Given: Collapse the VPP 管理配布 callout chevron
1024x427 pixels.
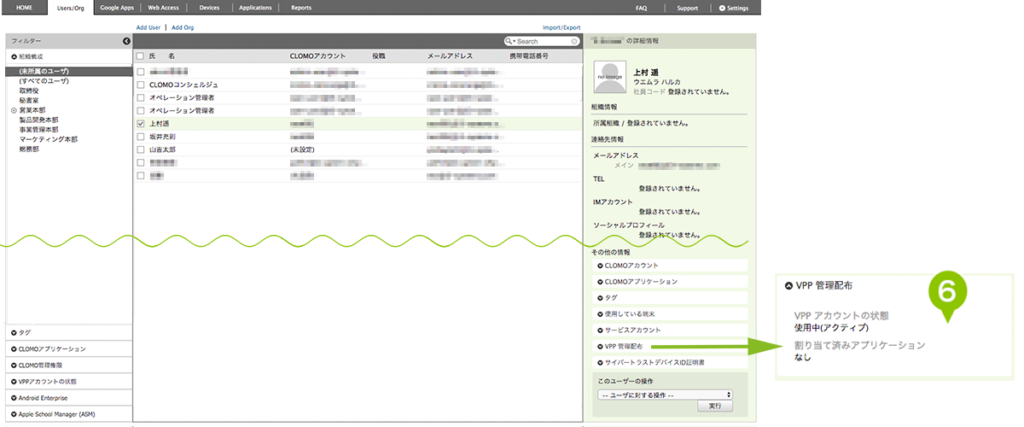Looking at the screenshot, I should pos(789,285).
